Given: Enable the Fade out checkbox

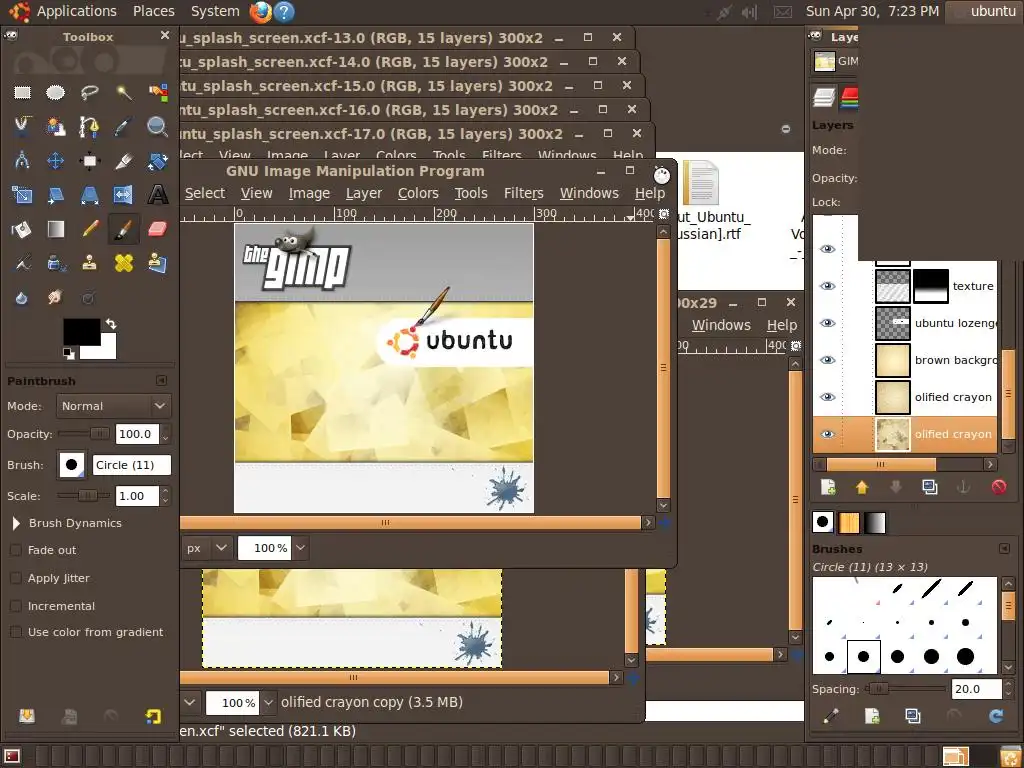Looking at the screenshot, I should tap(16, 550).
